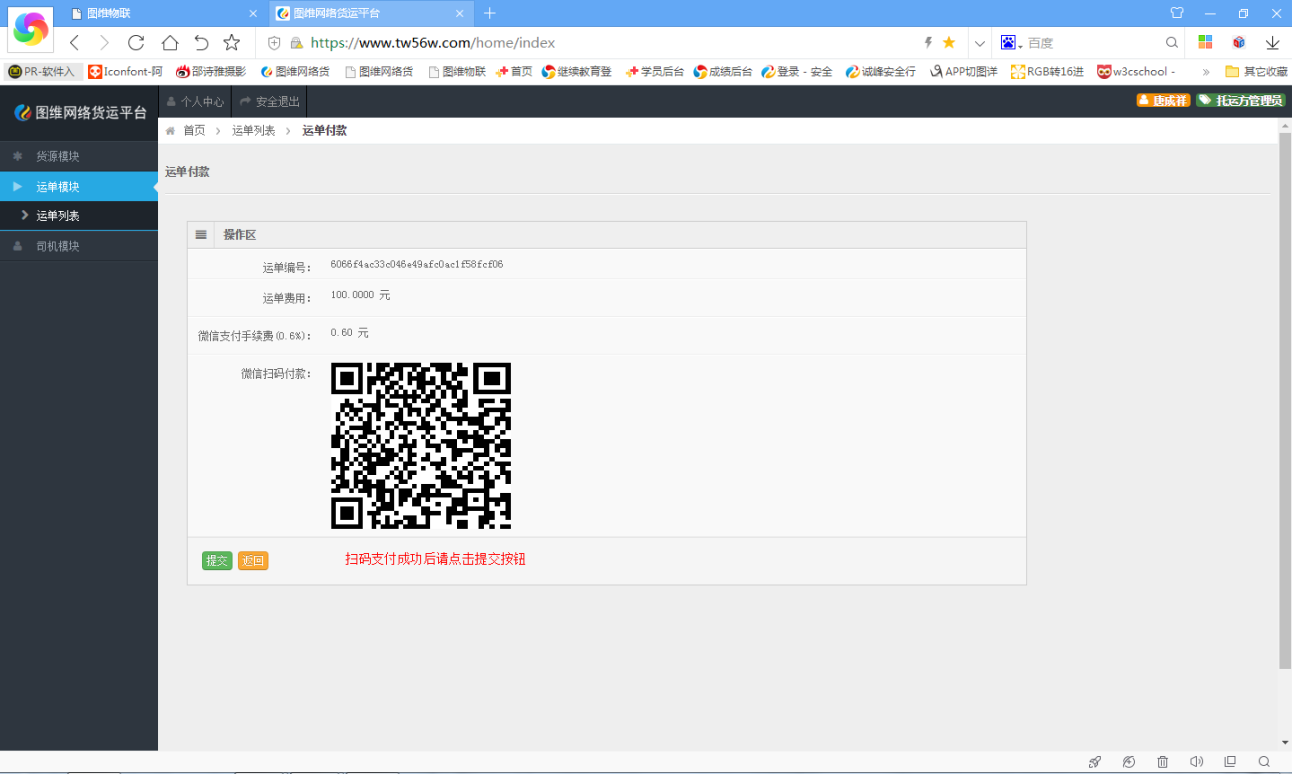Click 个人中心 in top navigation

pyautogui.click(x=195, y=101)
